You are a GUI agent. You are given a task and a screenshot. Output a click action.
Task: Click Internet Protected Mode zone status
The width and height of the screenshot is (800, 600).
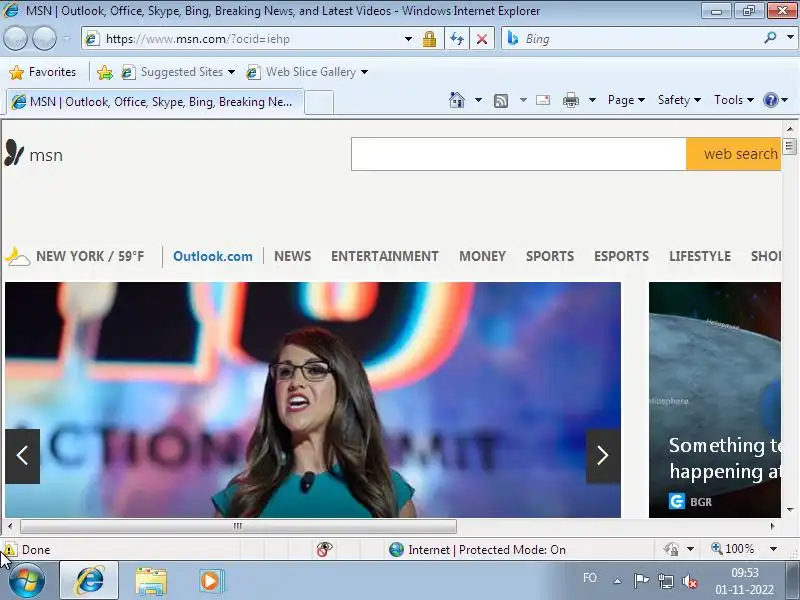(x=478, y=549)
